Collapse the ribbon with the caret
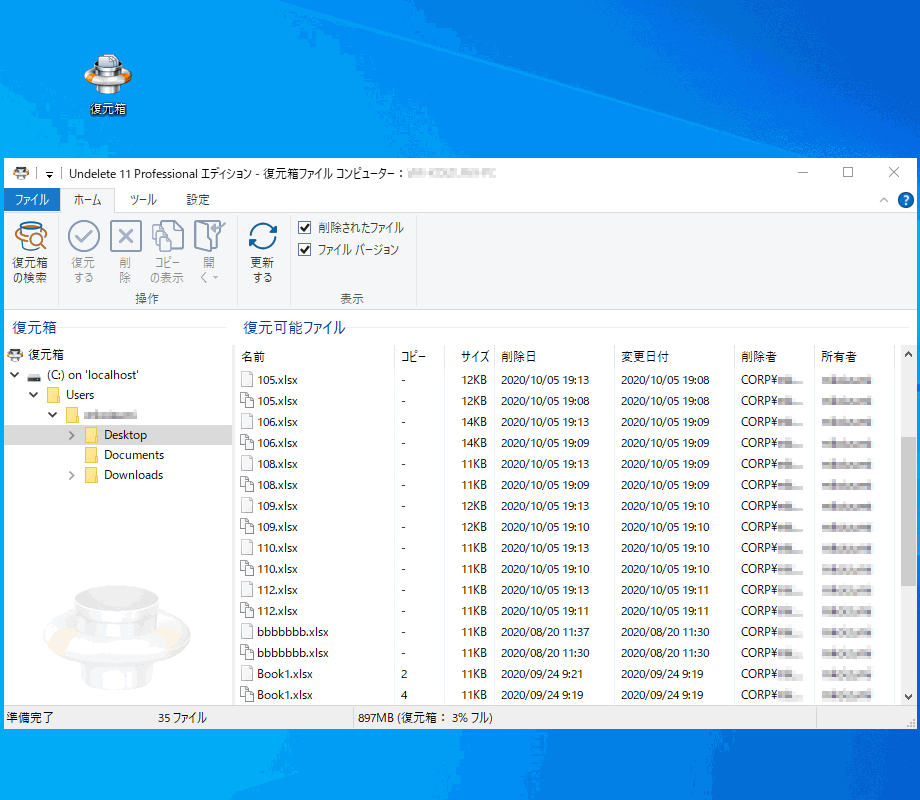 click(884, 200)
